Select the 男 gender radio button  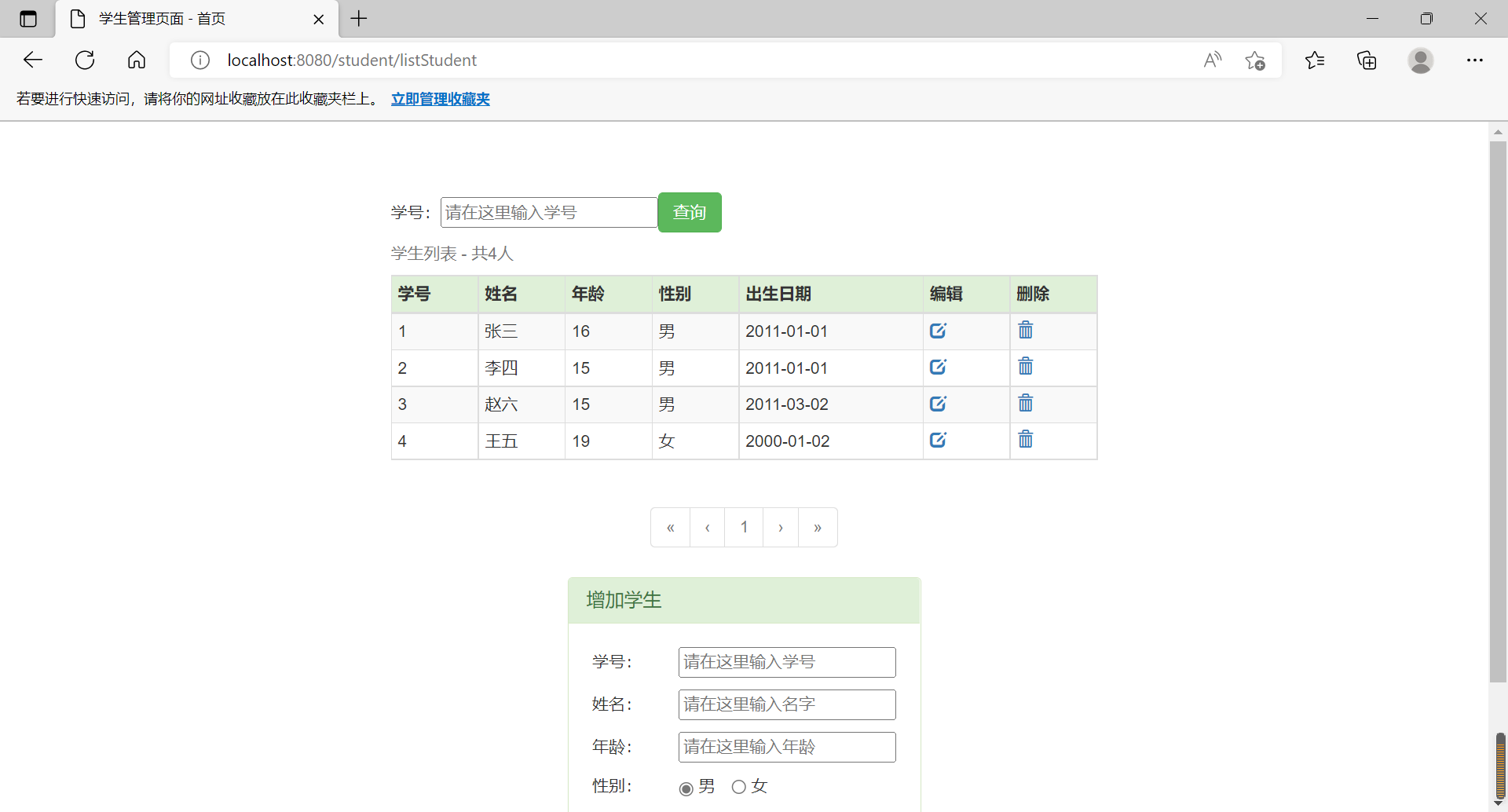coord(686,788)
